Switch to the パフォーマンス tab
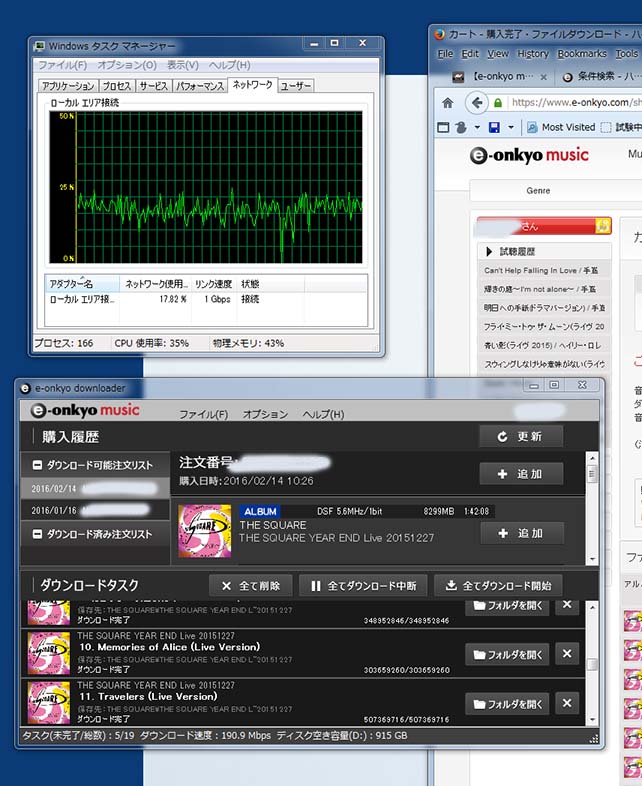 (x=199, y=86)
